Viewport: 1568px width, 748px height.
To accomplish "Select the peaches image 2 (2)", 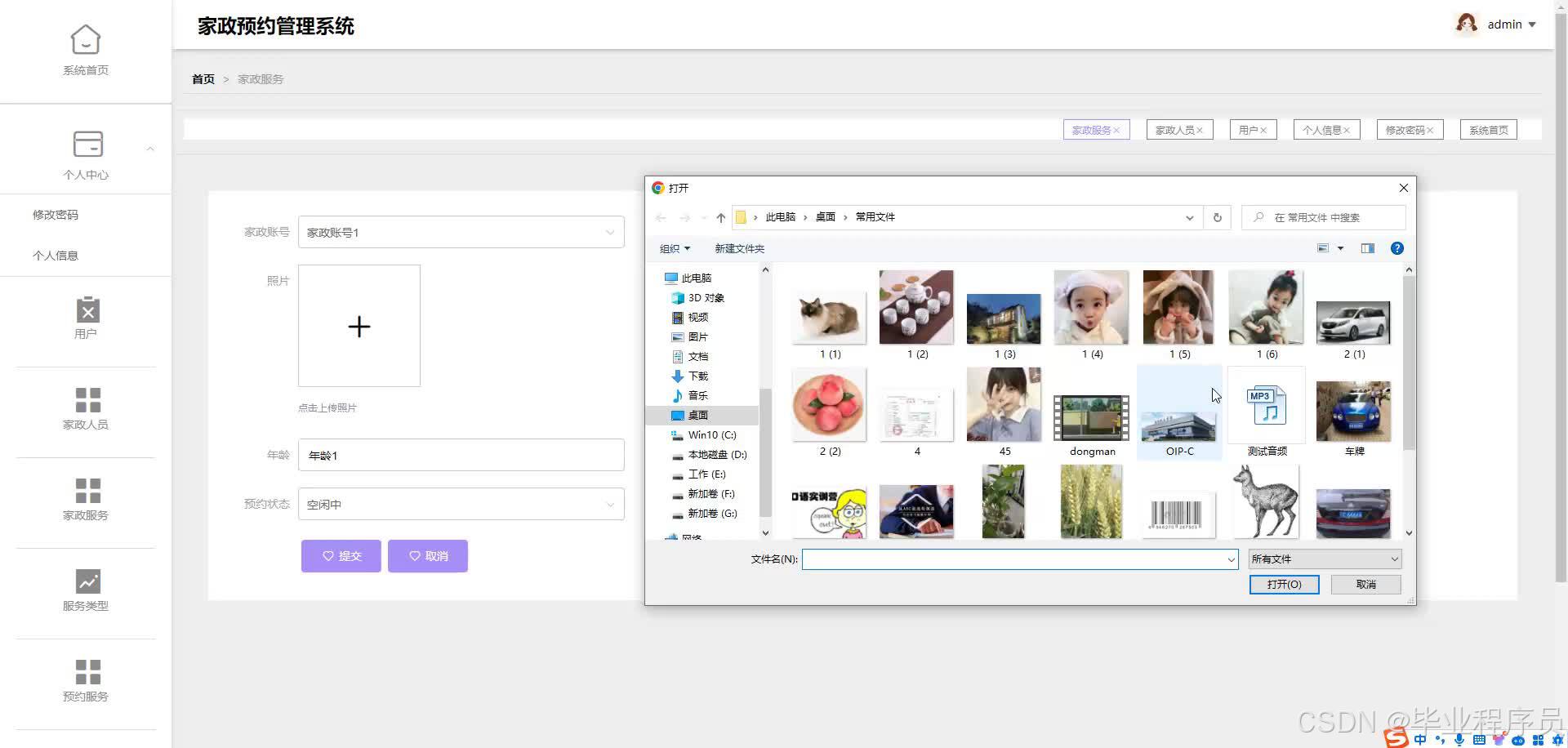I will 830,412.
